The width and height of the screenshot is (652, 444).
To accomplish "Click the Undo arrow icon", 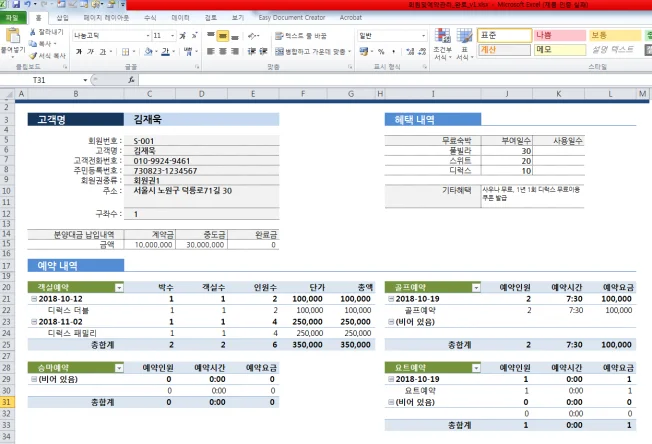I will point(27,4).
